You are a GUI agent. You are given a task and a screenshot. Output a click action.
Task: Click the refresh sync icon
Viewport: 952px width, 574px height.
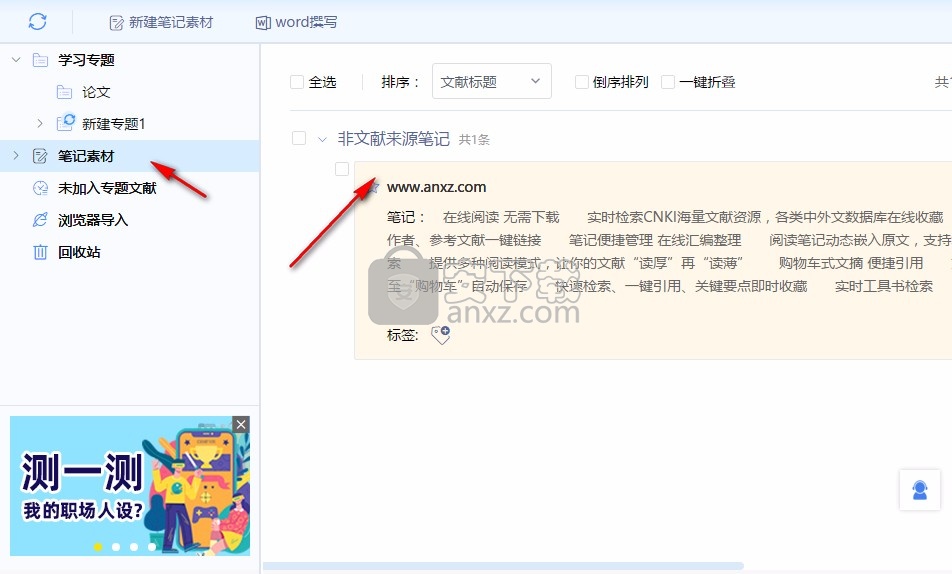(37, 21)
